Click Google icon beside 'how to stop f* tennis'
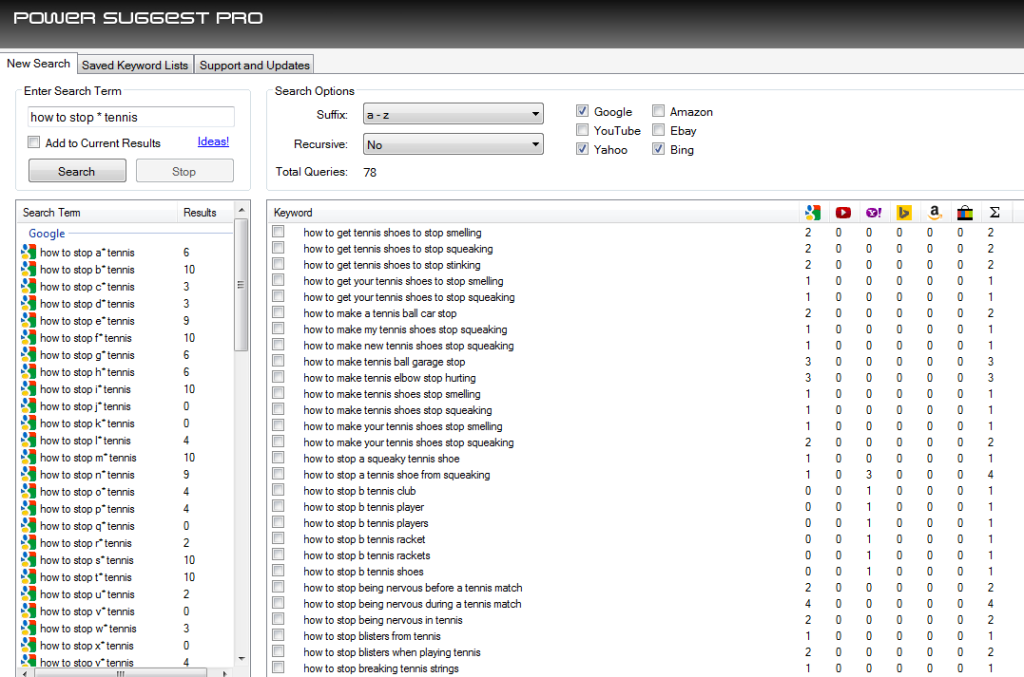 pyautogui.click(x=29, y=338)
